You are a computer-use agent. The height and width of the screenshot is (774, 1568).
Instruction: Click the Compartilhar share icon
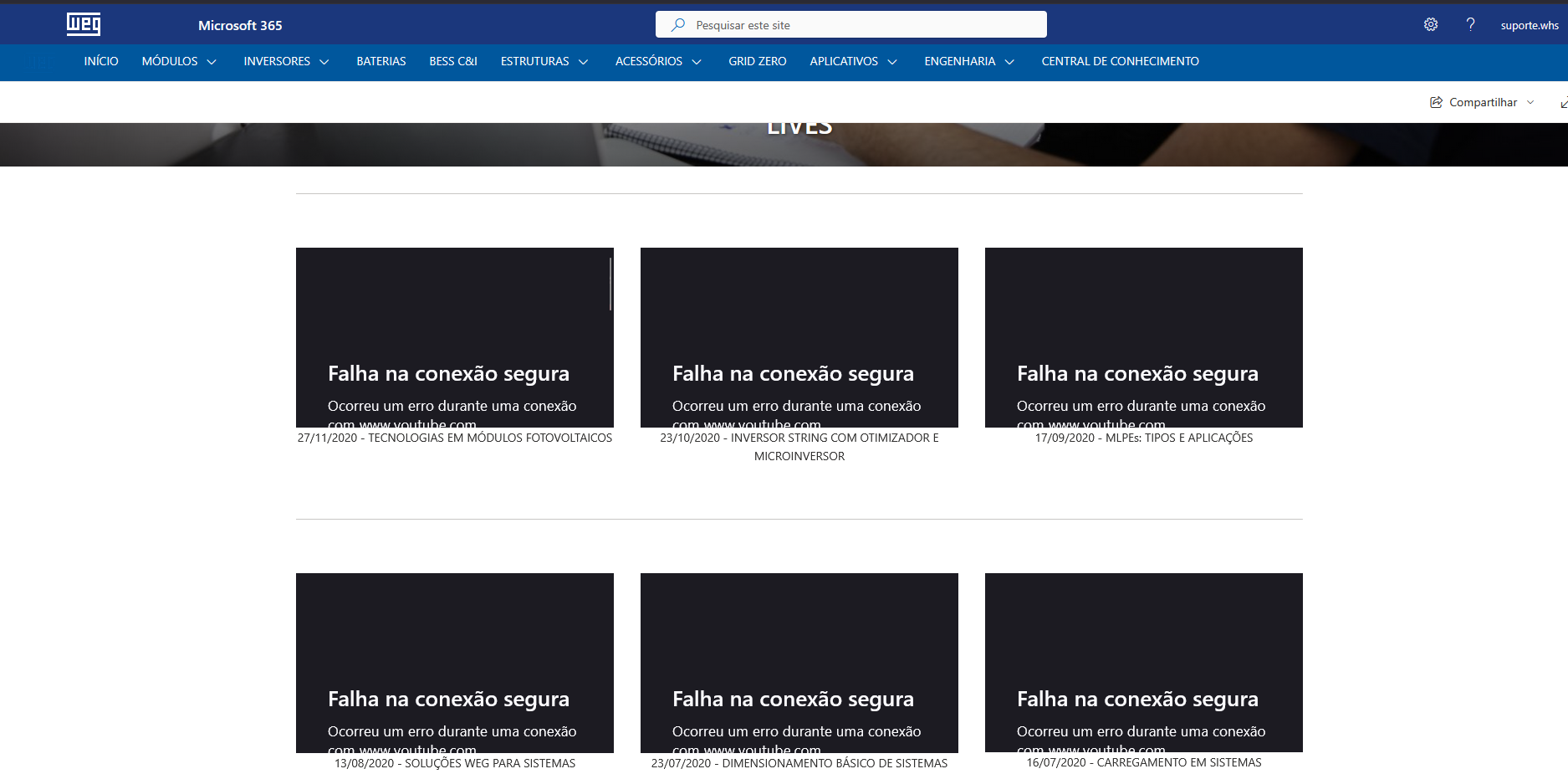[x=1436, y=102]
